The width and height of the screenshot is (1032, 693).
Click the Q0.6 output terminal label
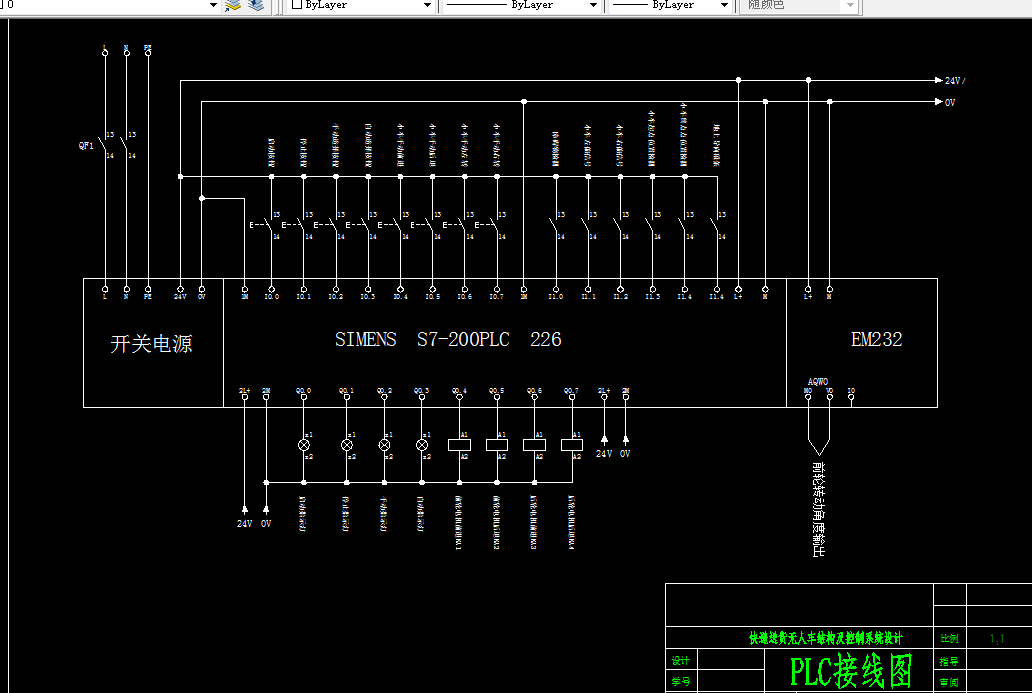tap(534, 390)
